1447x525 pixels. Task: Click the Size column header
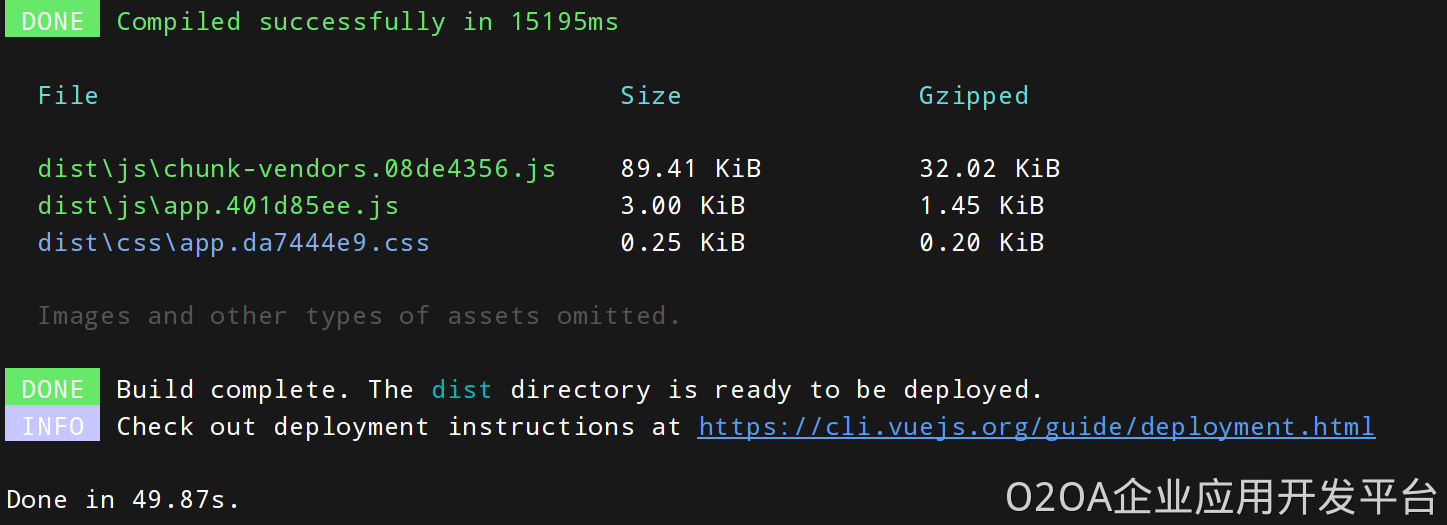(x=650, y=96)
